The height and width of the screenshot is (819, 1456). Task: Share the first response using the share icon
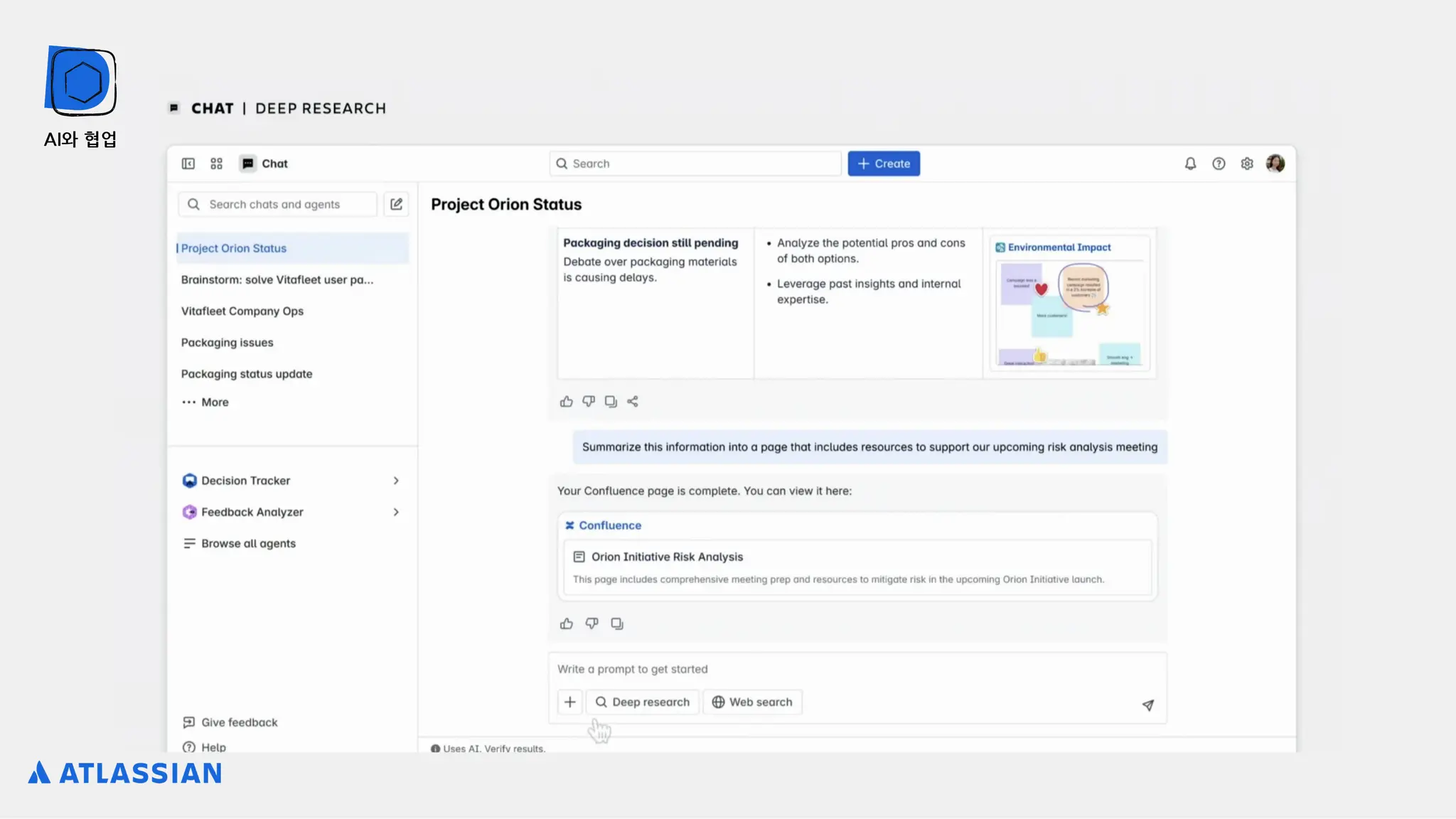pos(633,402)
